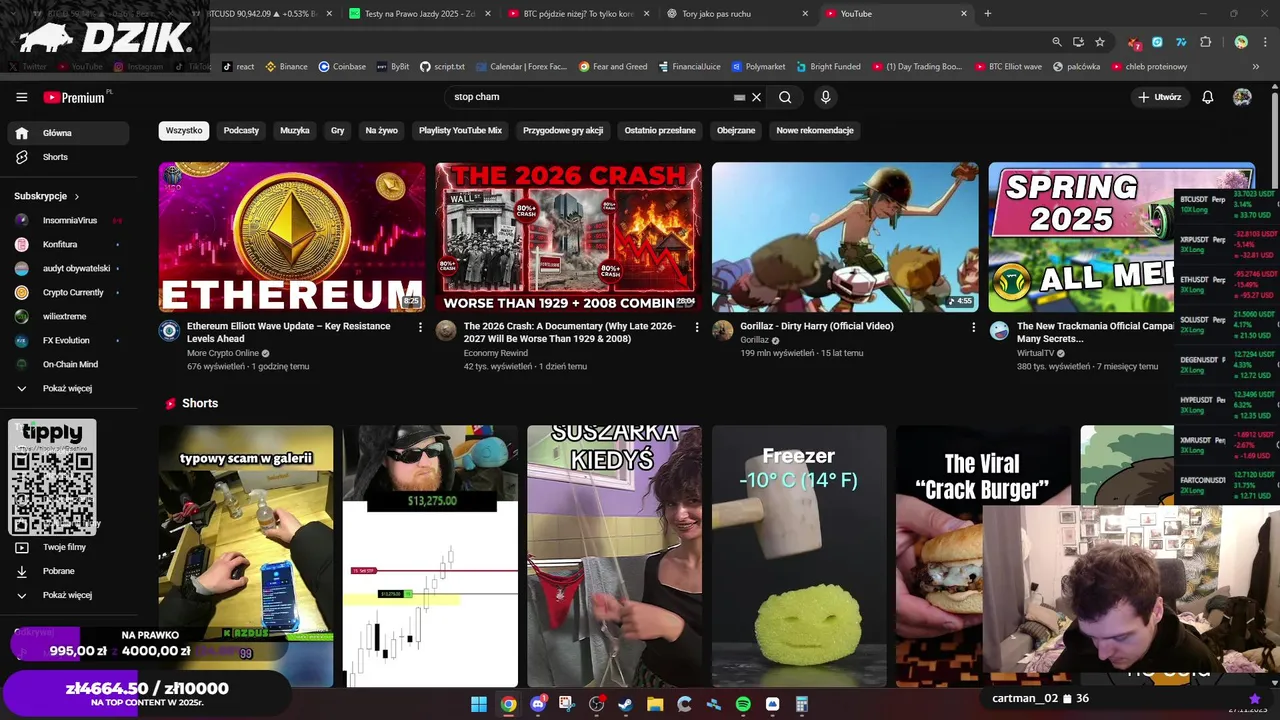Select the Nowe rekomendacje chip
The image size is (1280, 720).
coord(815,130)
